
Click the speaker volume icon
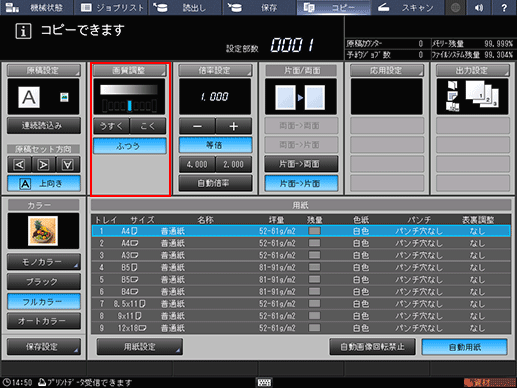(x=479, y=7)
